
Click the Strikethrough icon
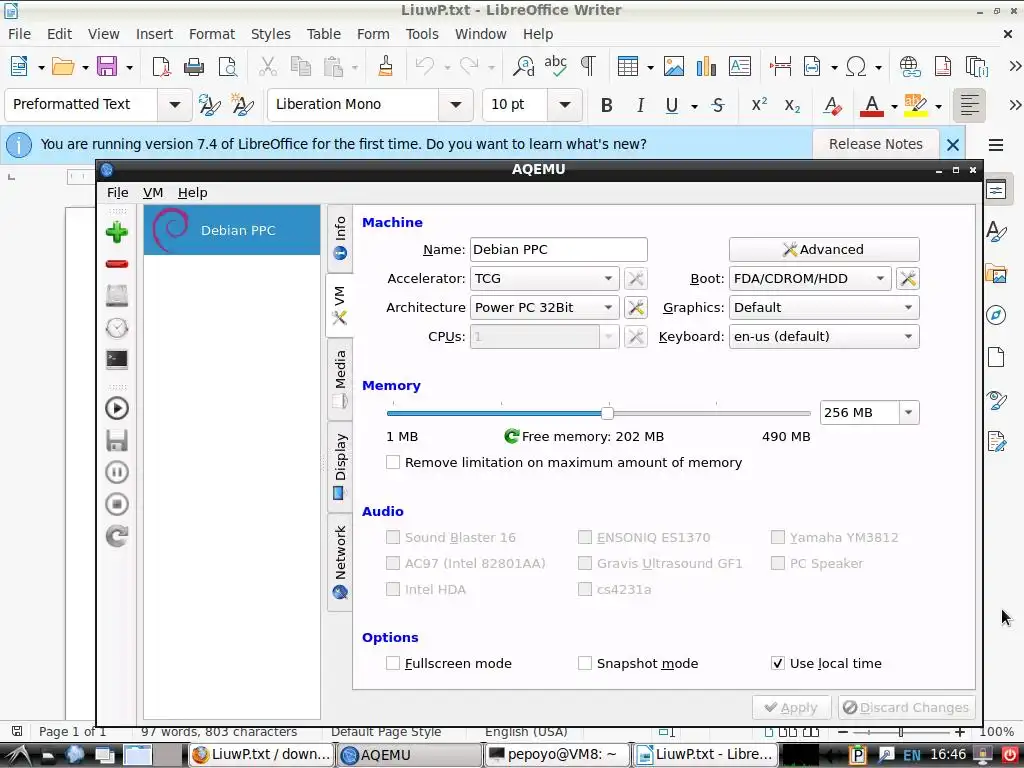pyautogui.click(x=718, y=105)
